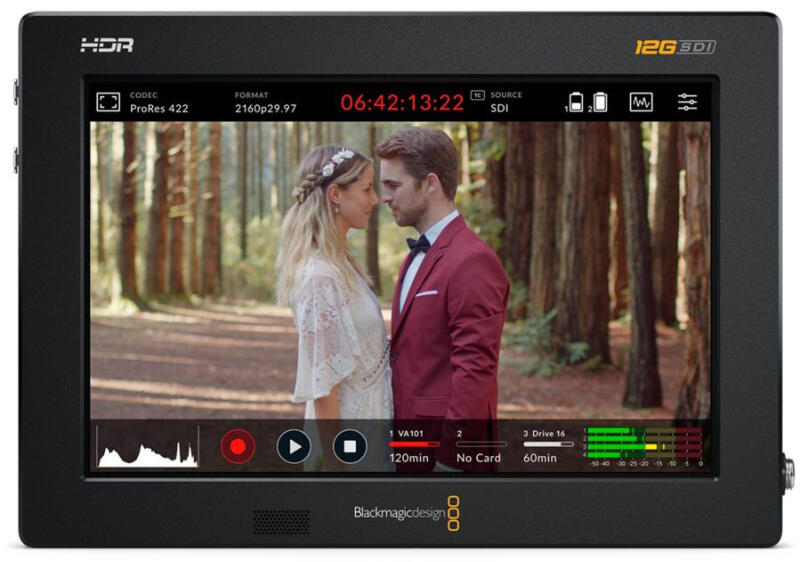
Task: Open the Codec ProRes 422 setting
Action: point(159,102)
